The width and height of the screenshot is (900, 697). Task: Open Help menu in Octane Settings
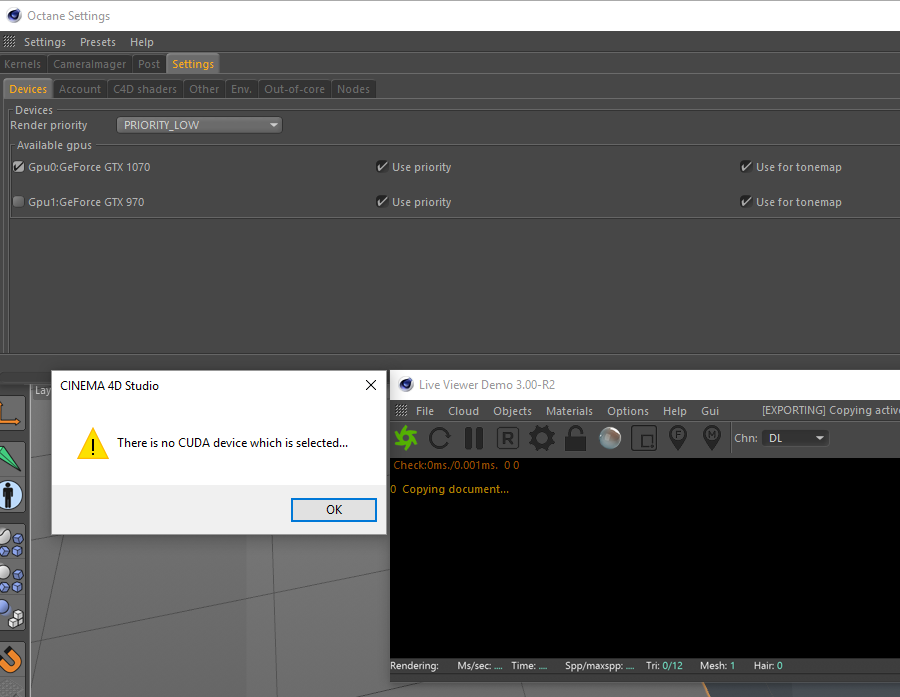click(141, 42)
